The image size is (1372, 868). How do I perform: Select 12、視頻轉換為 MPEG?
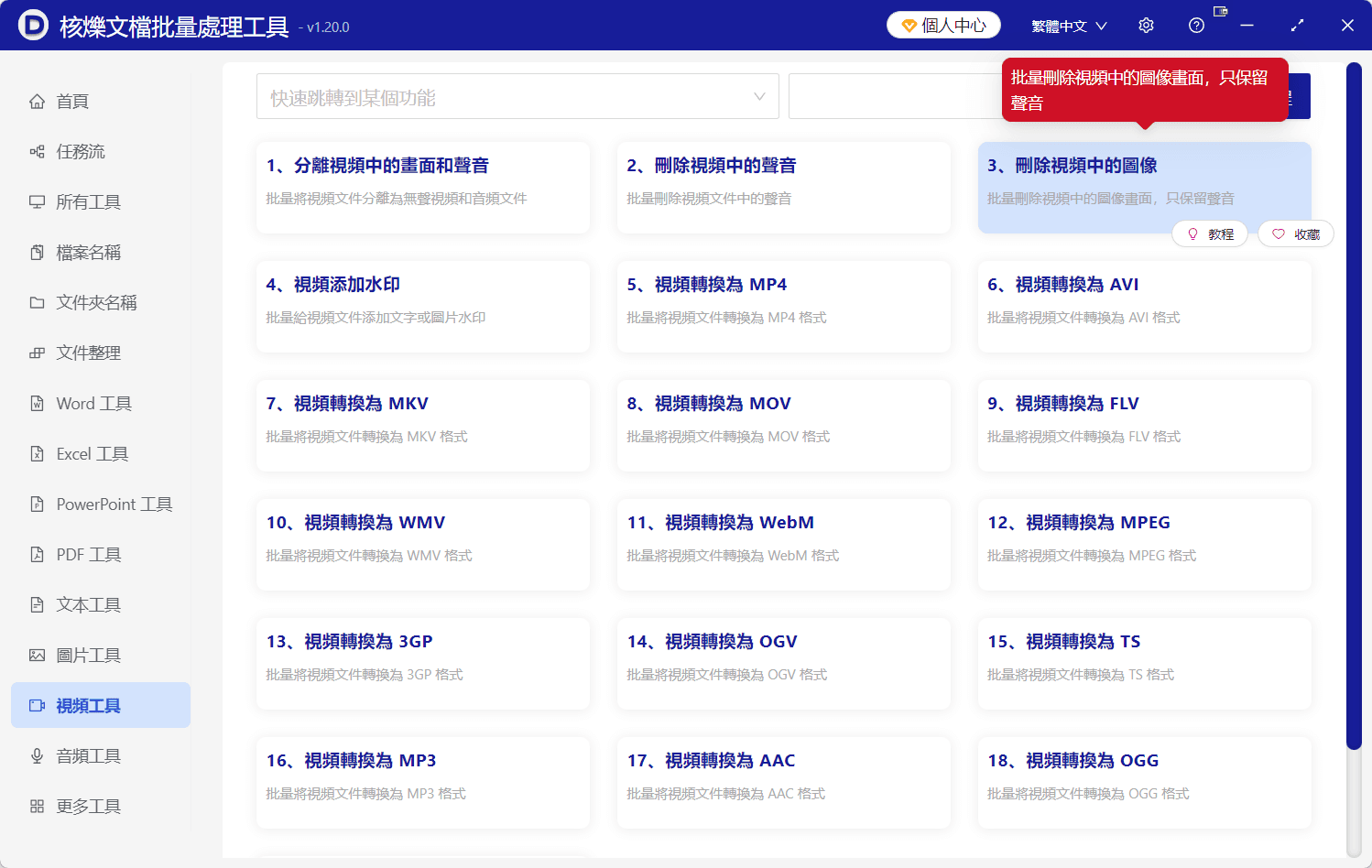pyautogui.click(x=1145, y=545)
